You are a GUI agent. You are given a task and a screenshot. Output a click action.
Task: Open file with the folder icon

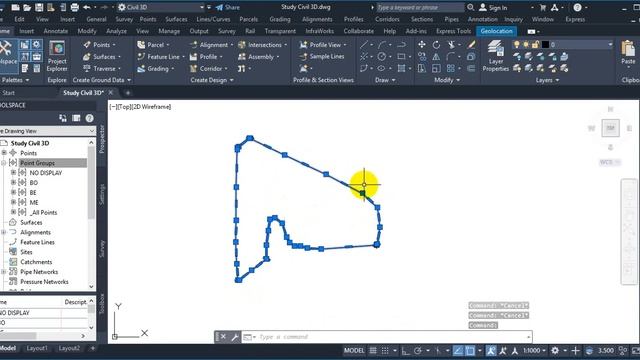(x=27, y=7)
